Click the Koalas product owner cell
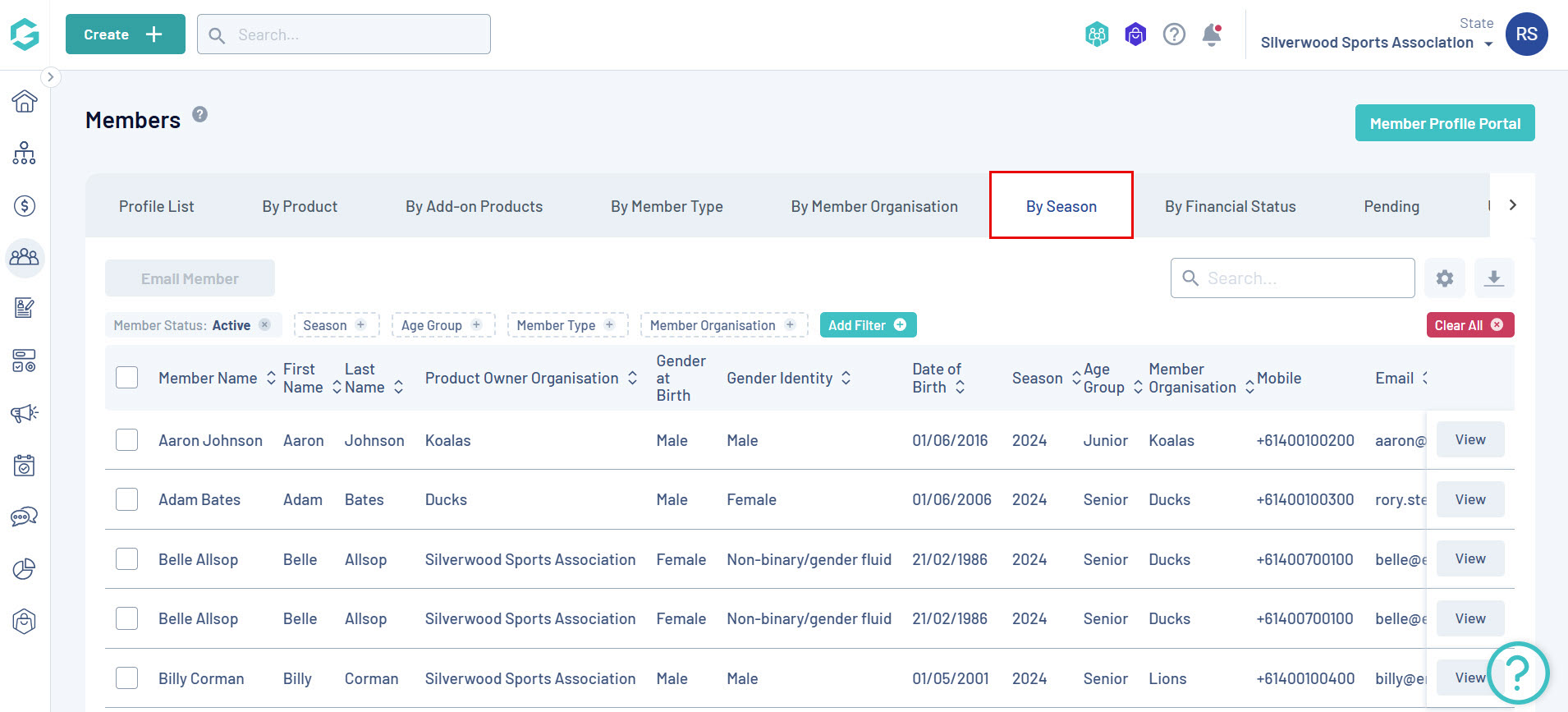This screenshot has width=1568, height=712. [x=447, y=441]
